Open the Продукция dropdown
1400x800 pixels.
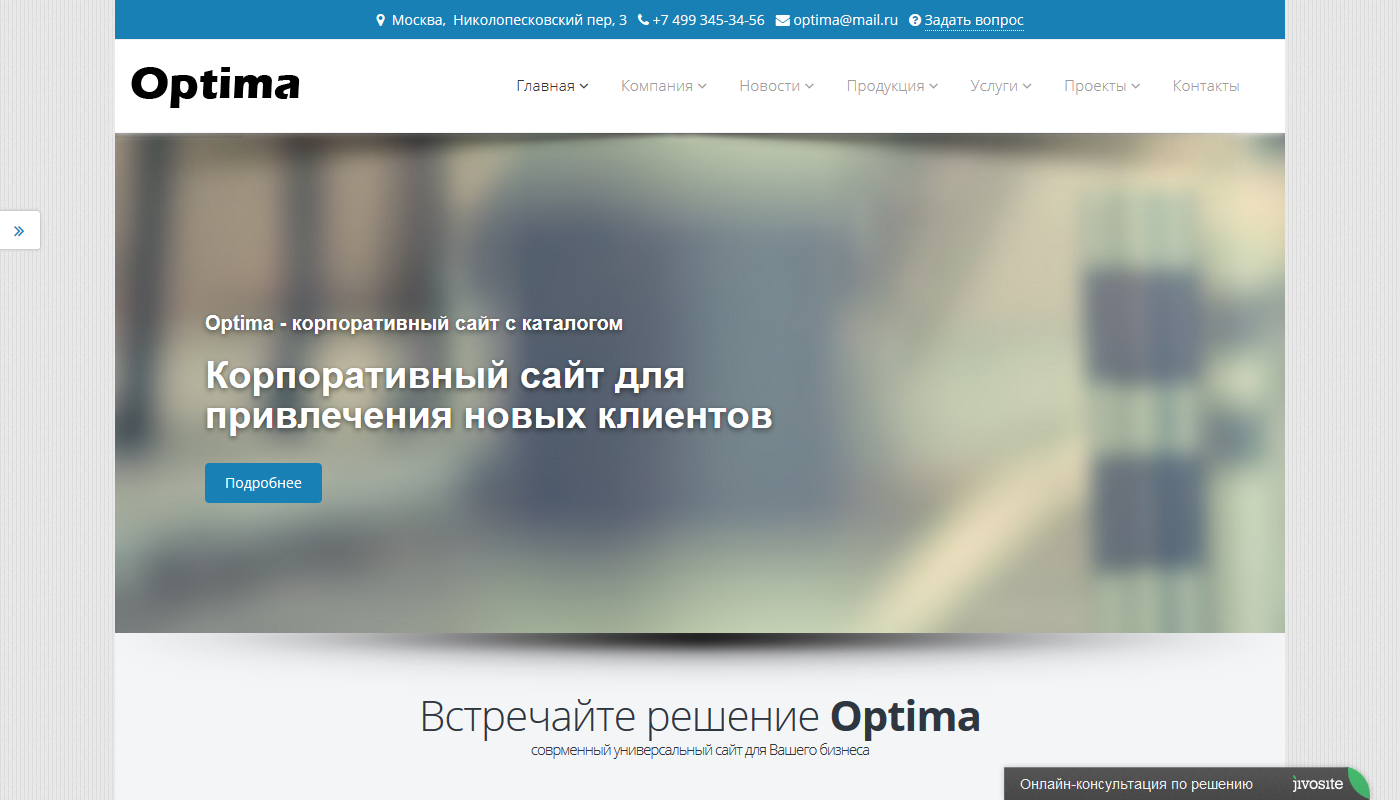(892, 86)
